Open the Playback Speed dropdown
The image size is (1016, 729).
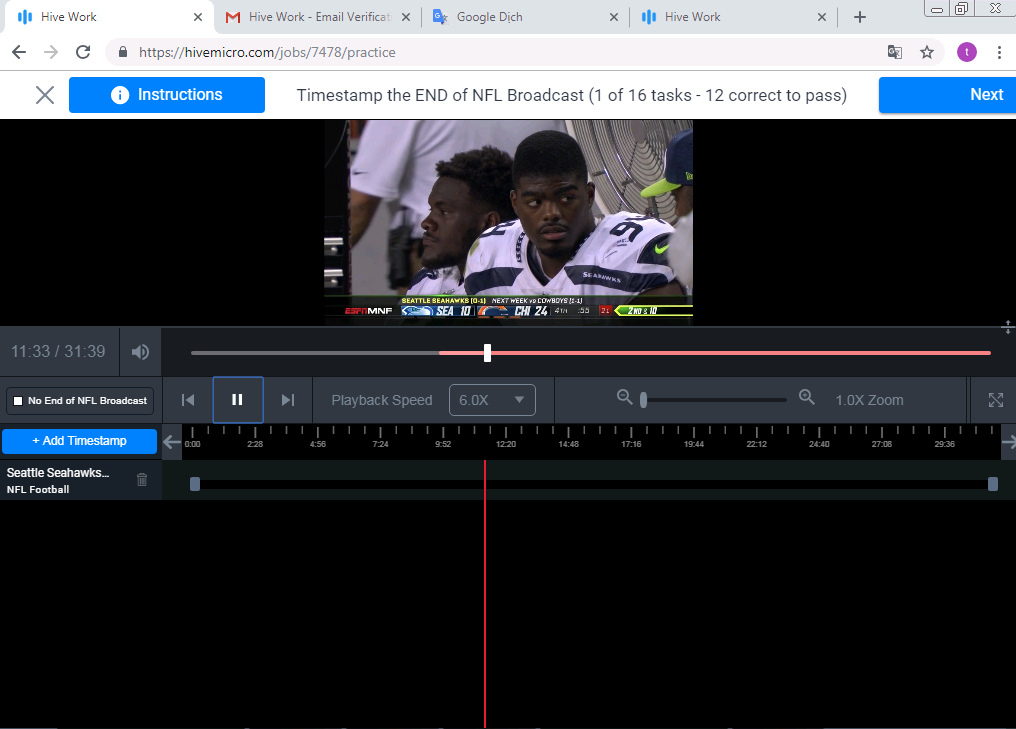pyautogui.click(x=492, y=400)
